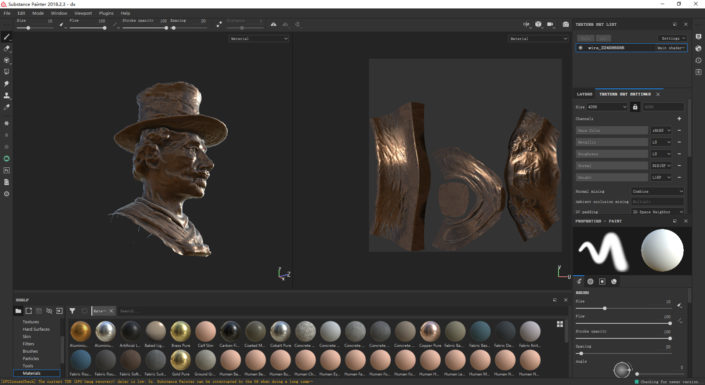Screen dimensions: 705x385
Task: Open the Viewport menu
Action: pyautogui.click(x=83, y=13)
